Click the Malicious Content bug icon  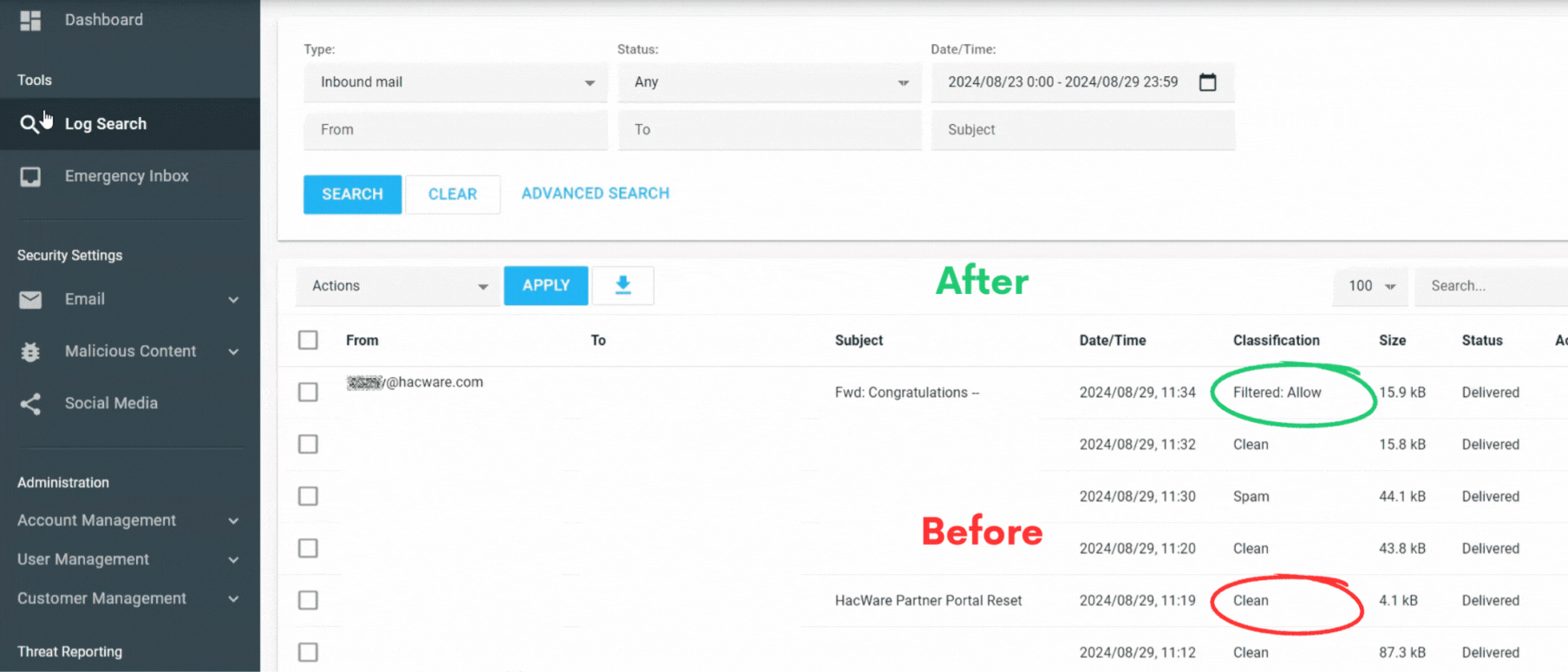pyautogui.click(x=30, y=351)
